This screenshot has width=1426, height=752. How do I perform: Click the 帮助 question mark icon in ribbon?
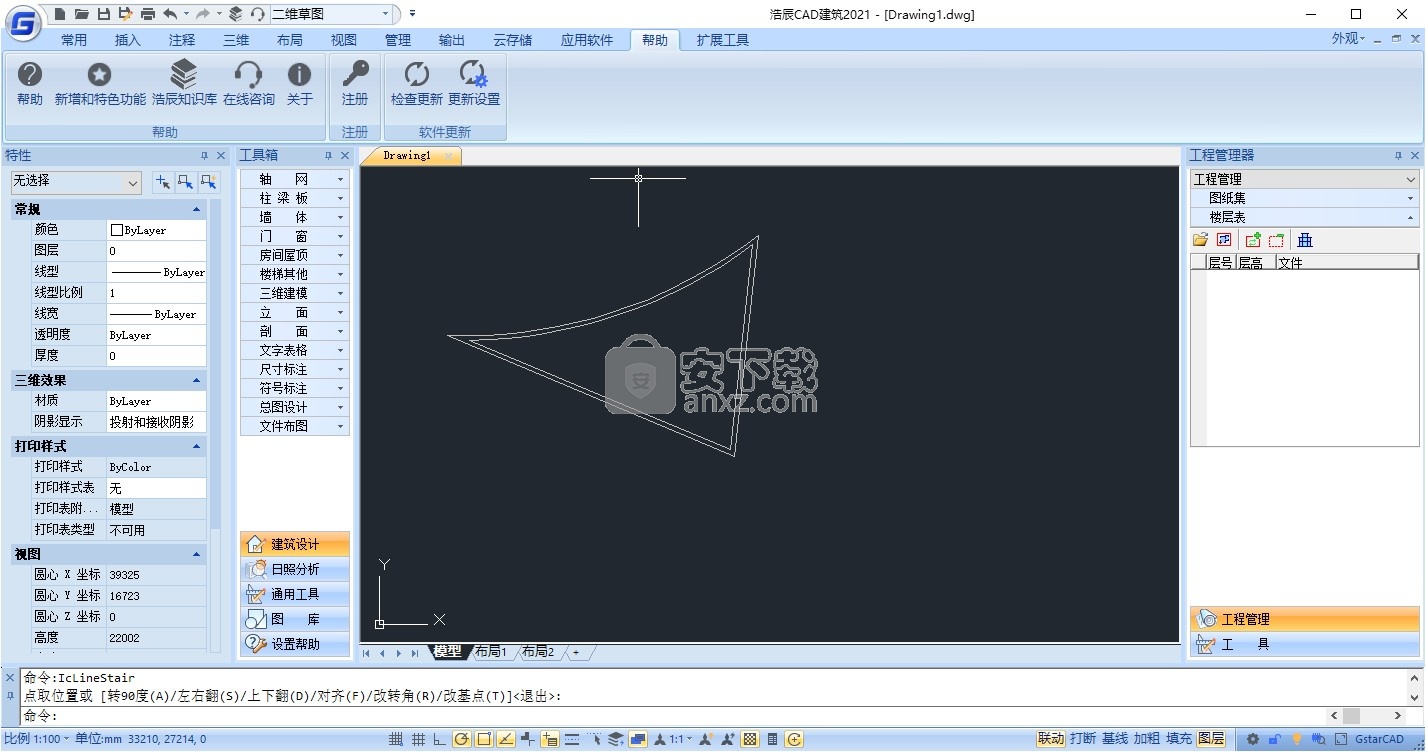coord(30,84)
